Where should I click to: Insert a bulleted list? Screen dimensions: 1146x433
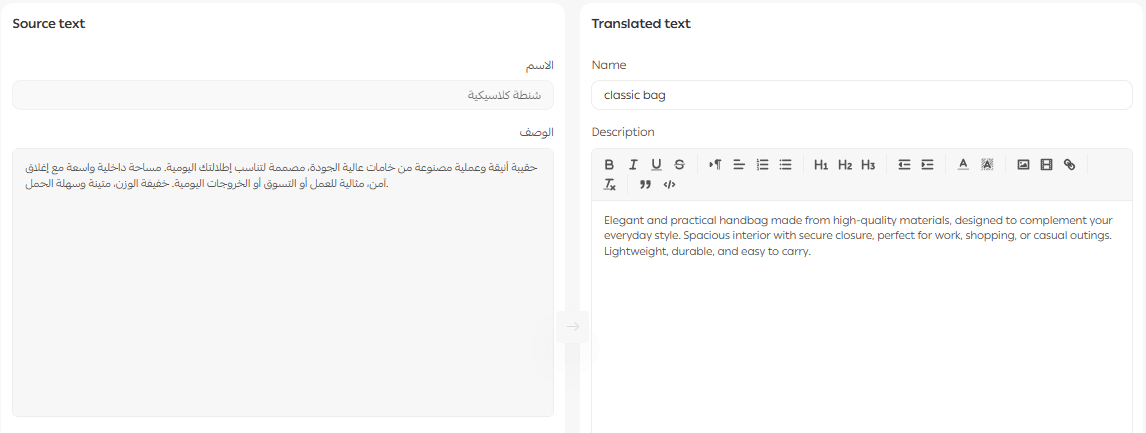[786, 165]
